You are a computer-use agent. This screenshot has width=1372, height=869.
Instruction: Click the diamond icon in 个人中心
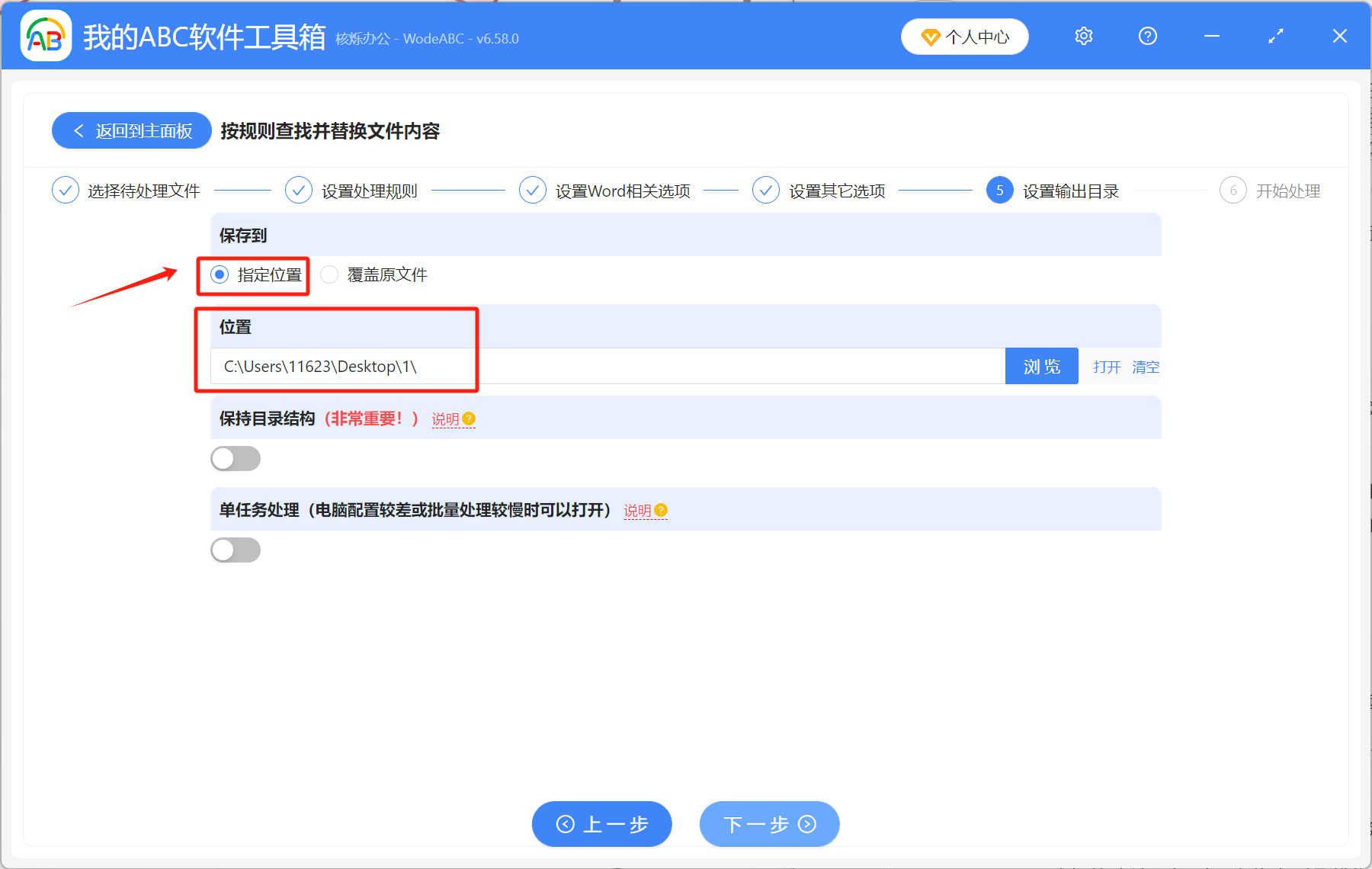(931, 37)
